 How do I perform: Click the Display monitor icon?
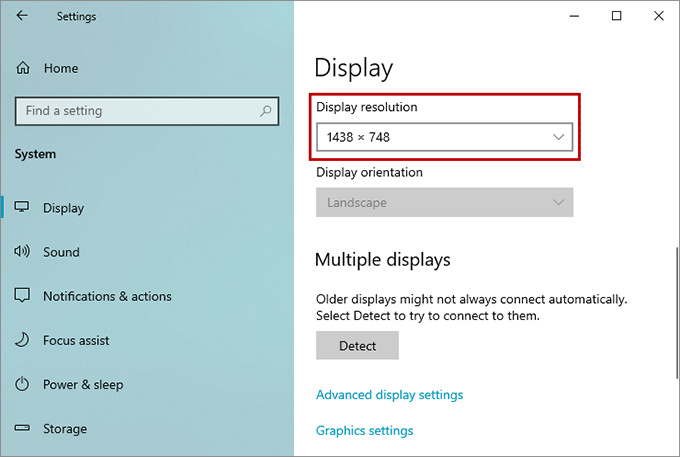click(x=22, y=207)
